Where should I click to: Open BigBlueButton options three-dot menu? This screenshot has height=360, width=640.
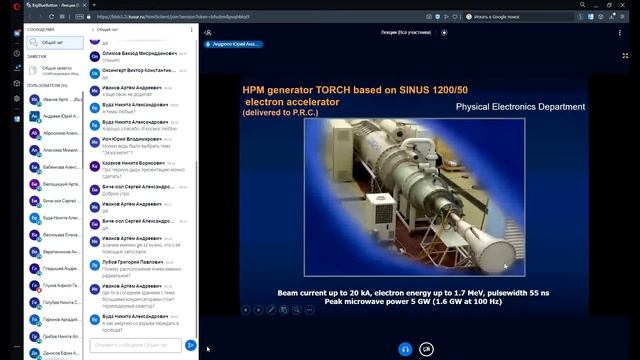coord(620,32)
